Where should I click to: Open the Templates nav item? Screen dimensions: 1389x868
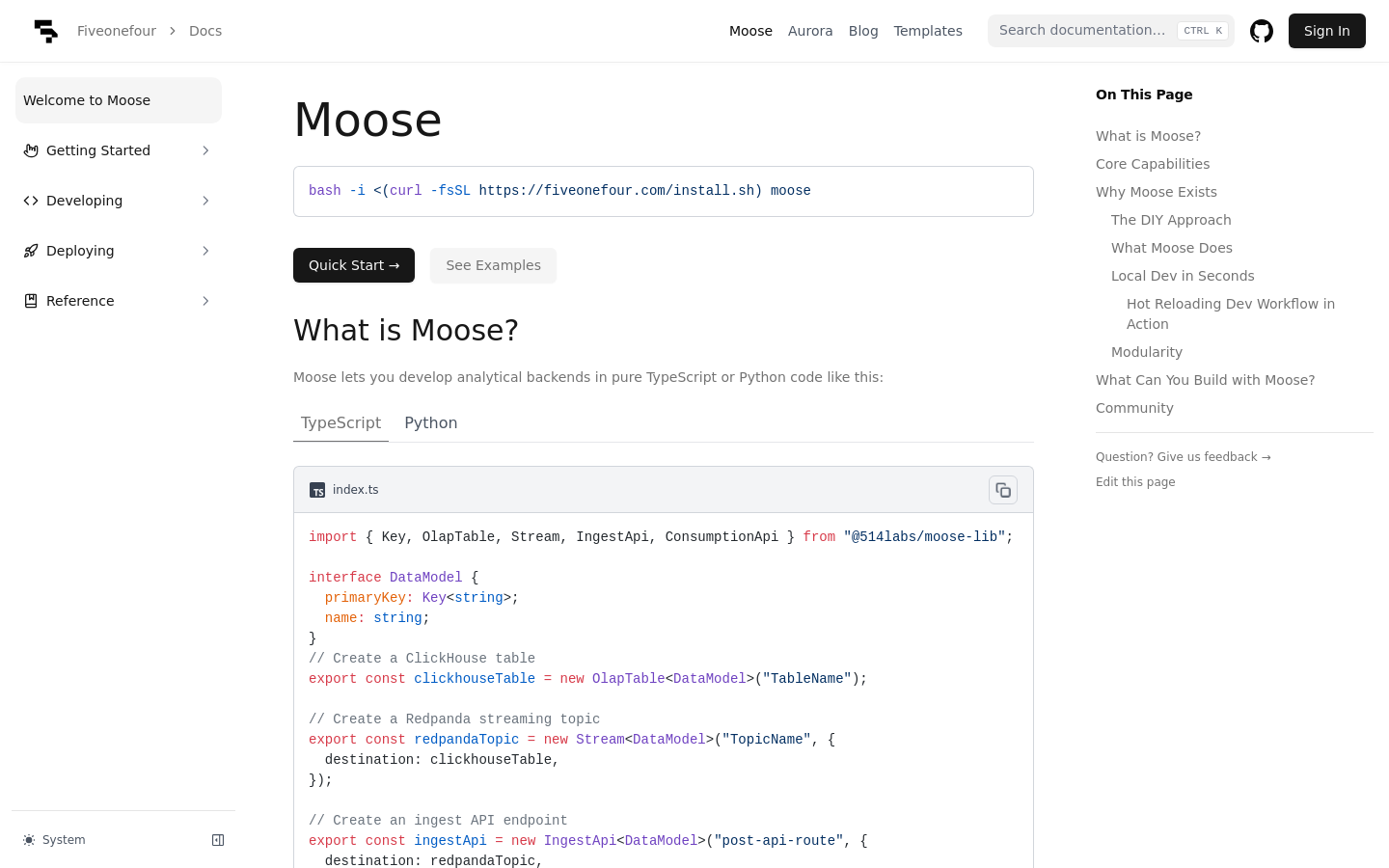928,31
